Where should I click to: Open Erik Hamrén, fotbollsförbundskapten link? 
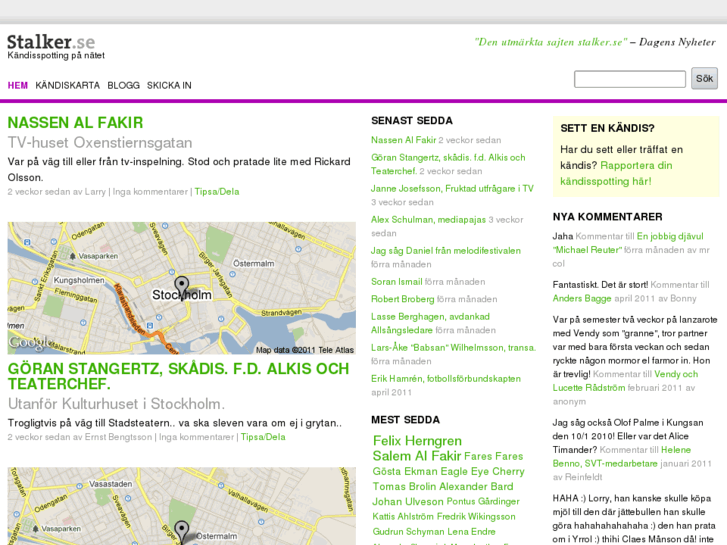click(446, 379)
